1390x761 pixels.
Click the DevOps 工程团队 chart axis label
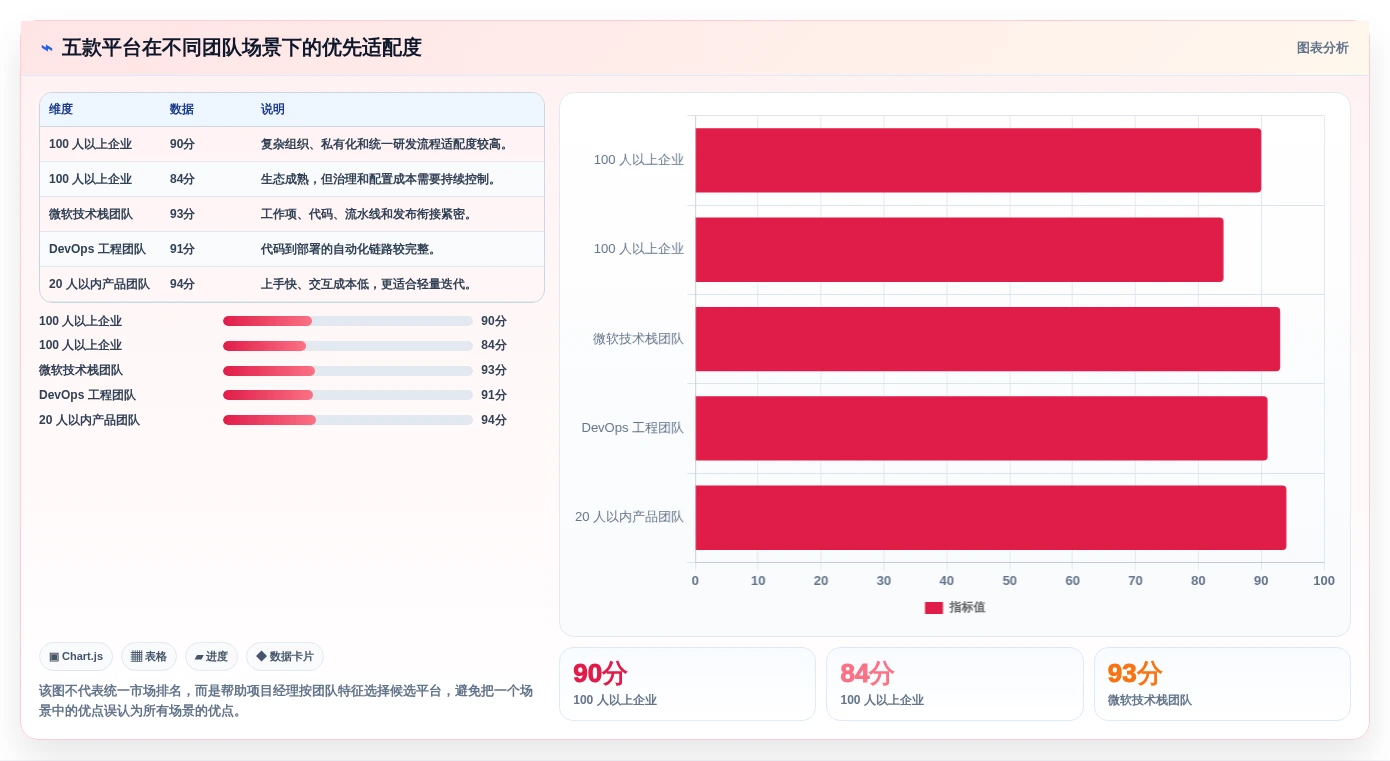(x=633, y=428)
